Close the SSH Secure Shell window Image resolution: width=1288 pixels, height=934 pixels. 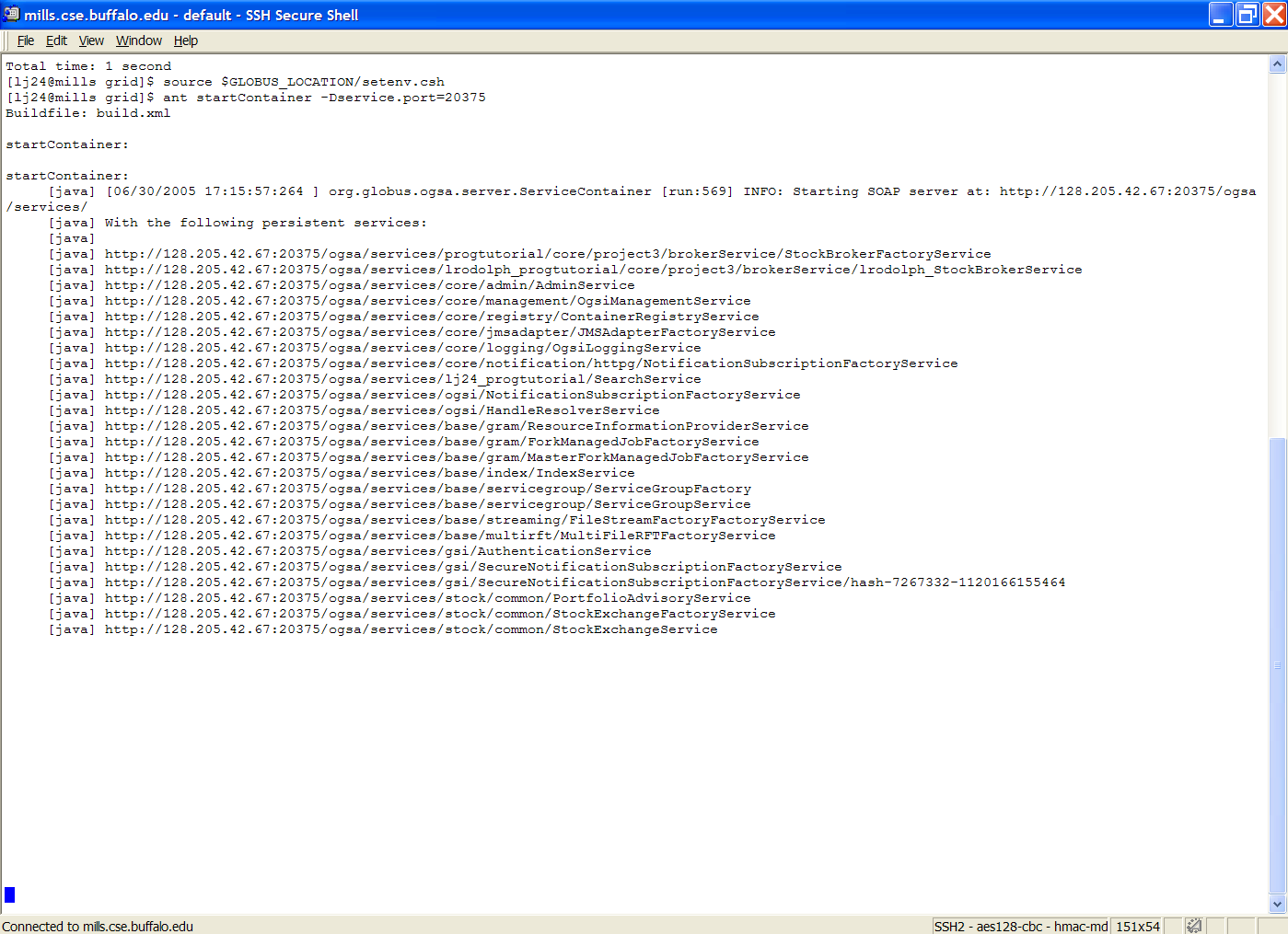(x=1274, y=15)
